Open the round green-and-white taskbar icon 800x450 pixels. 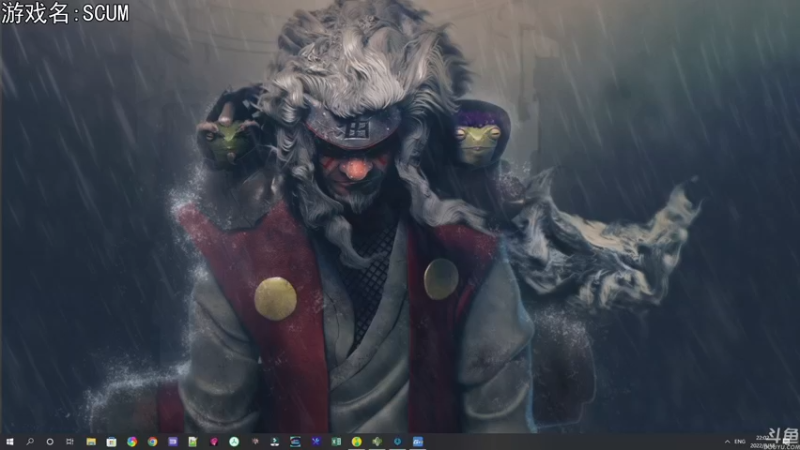(234, 442)
